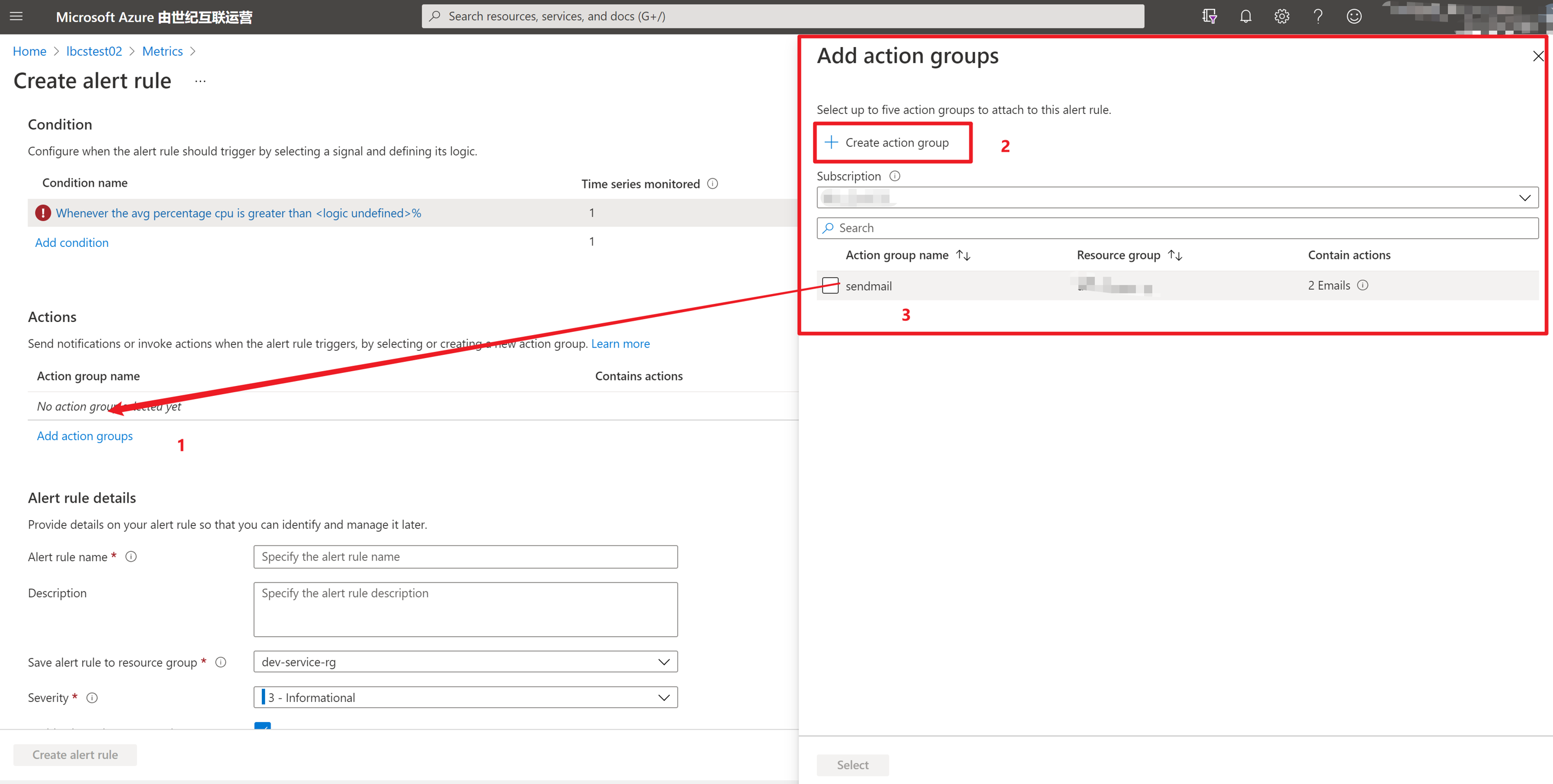Go to the lbcstest02 breadcrumb

pos(94,51)
